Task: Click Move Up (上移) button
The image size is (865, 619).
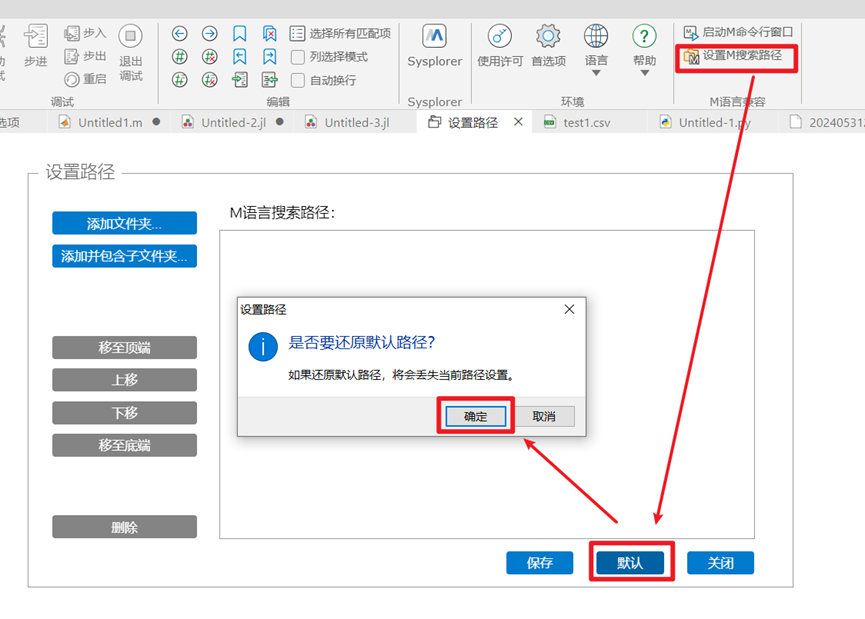Action: tap(125, 380)
